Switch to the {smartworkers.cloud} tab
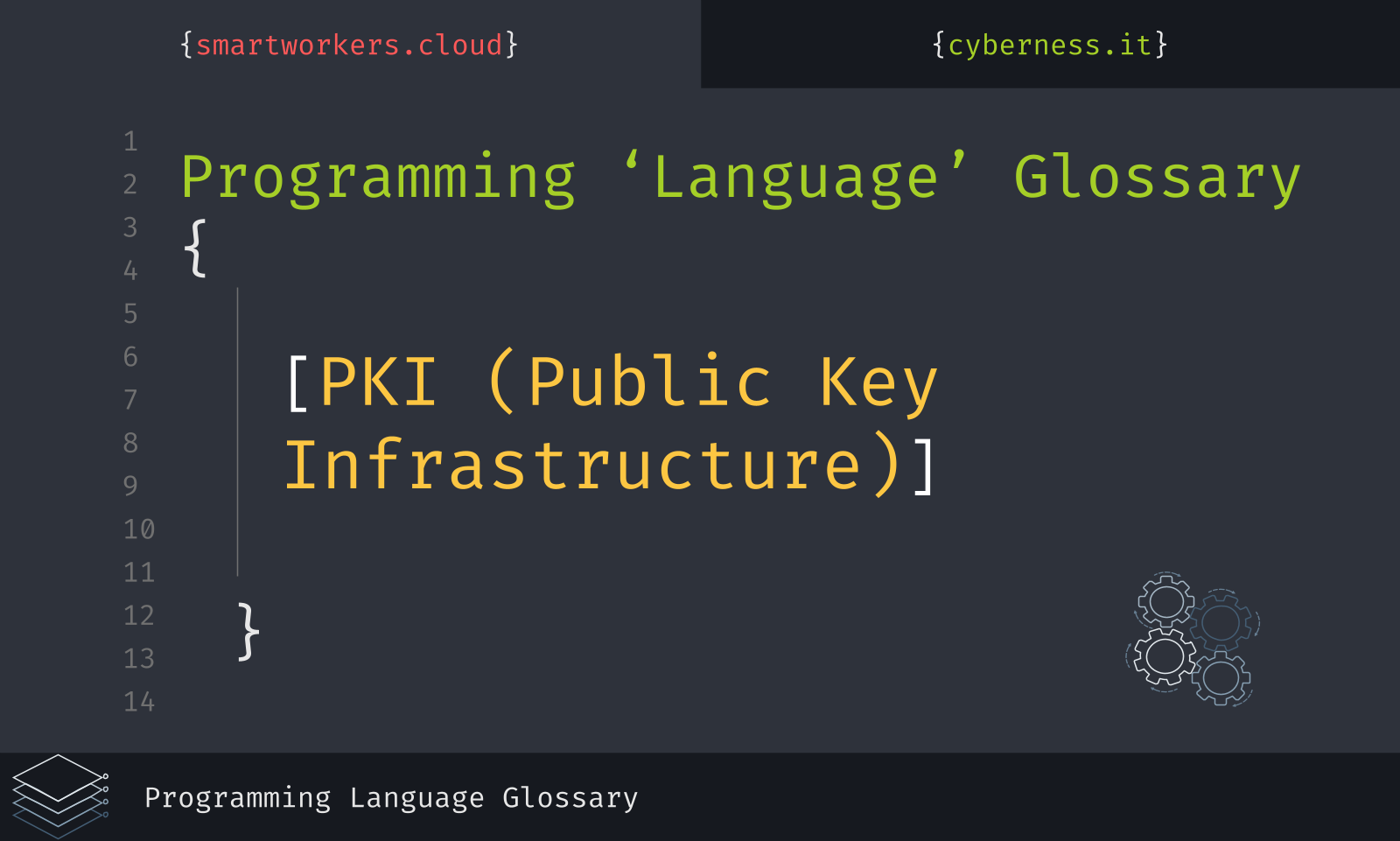This screenshot has width=1400, height=841. coord(349,45)
